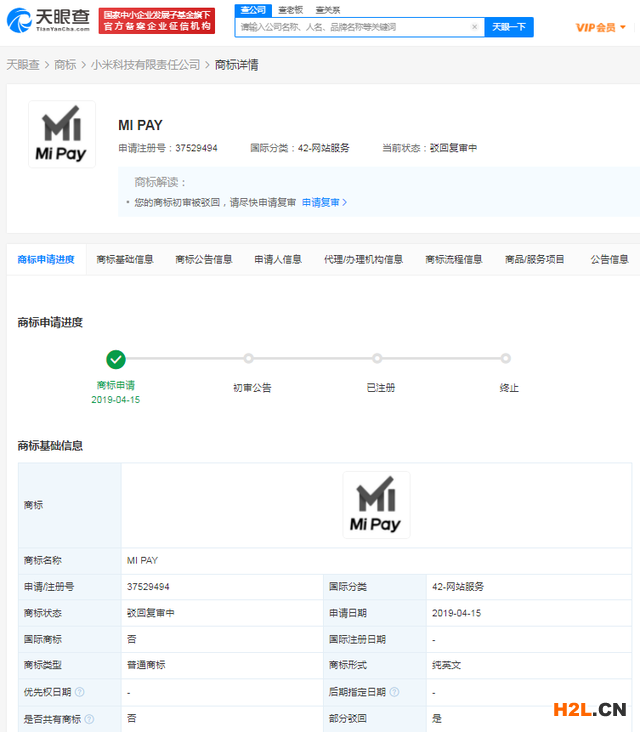Click 42-网站服务 in the 国际分类 table cell

coord(458,587)
